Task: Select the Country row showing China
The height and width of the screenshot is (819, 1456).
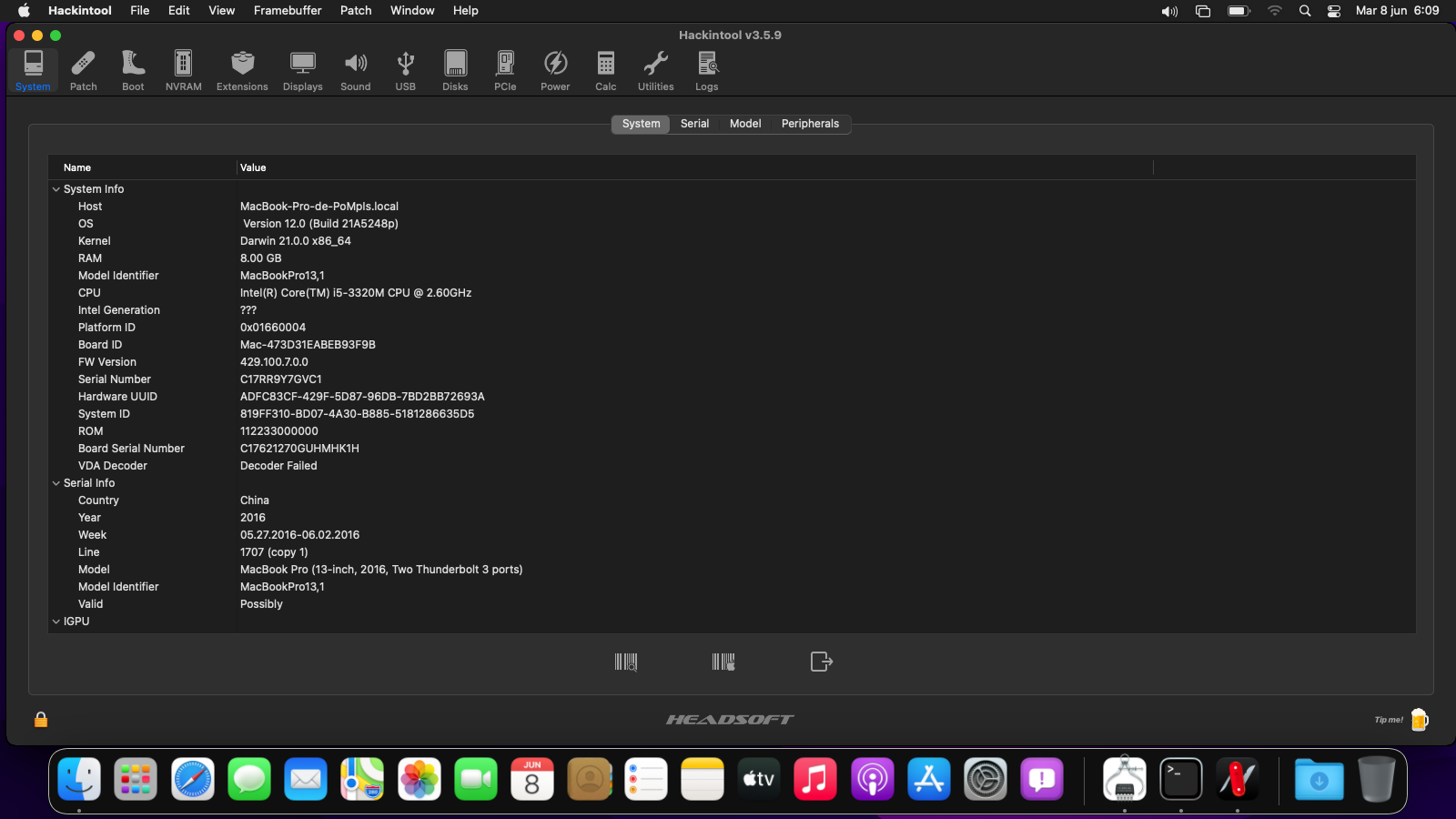Action: pos(732,500)
